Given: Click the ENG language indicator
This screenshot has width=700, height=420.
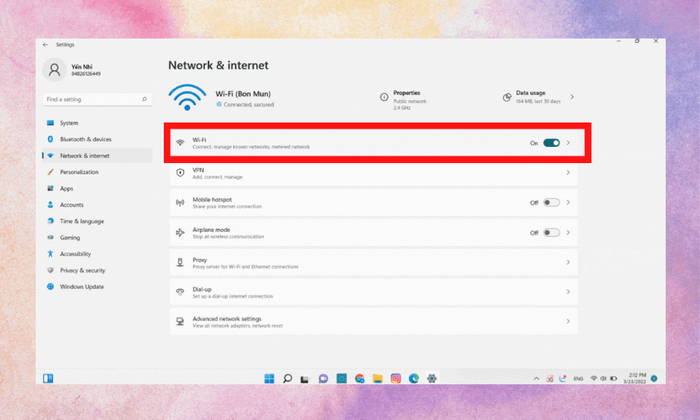Looking at the screenshot, I should pyautogui.click(x=578, y=378).
